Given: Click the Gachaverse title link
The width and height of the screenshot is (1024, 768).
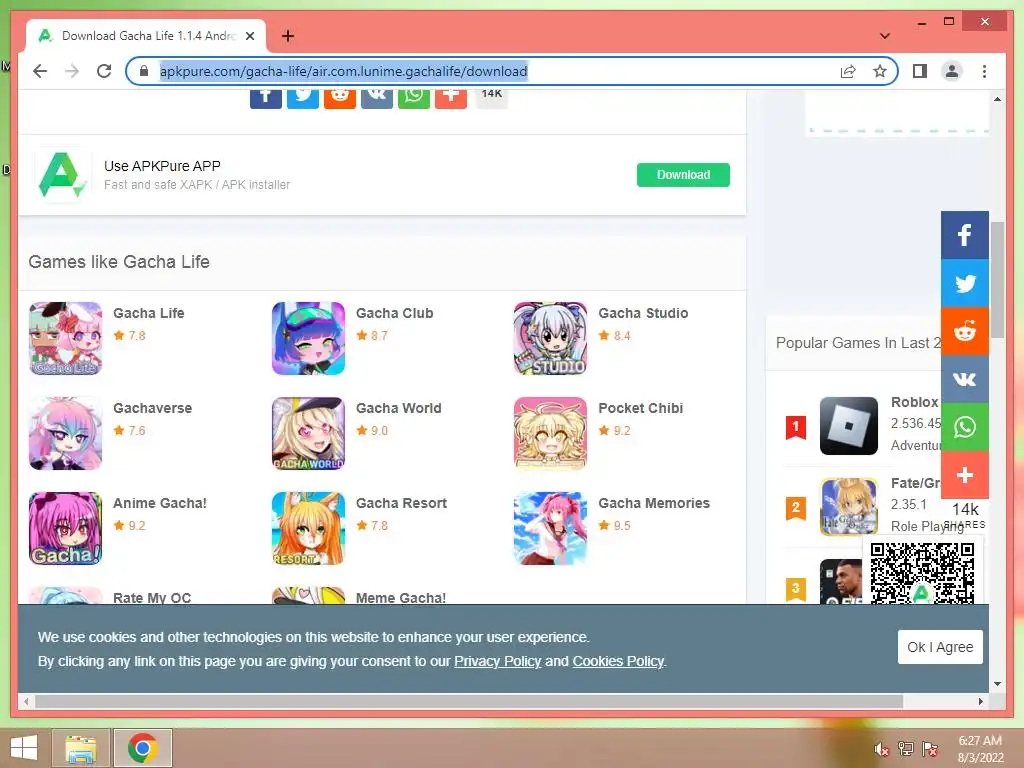Looking at the screenshot, I should coord(152,408).
